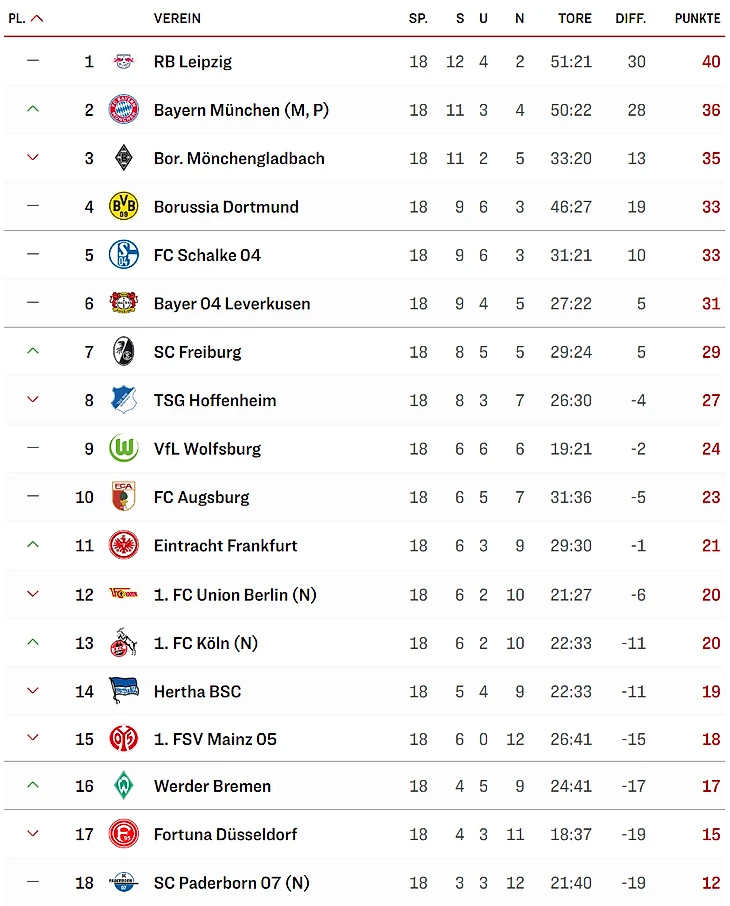Click the SC Paderborn 07 crest
The width and height of the screenshot is (730, 906).
(x=123, y=883)
